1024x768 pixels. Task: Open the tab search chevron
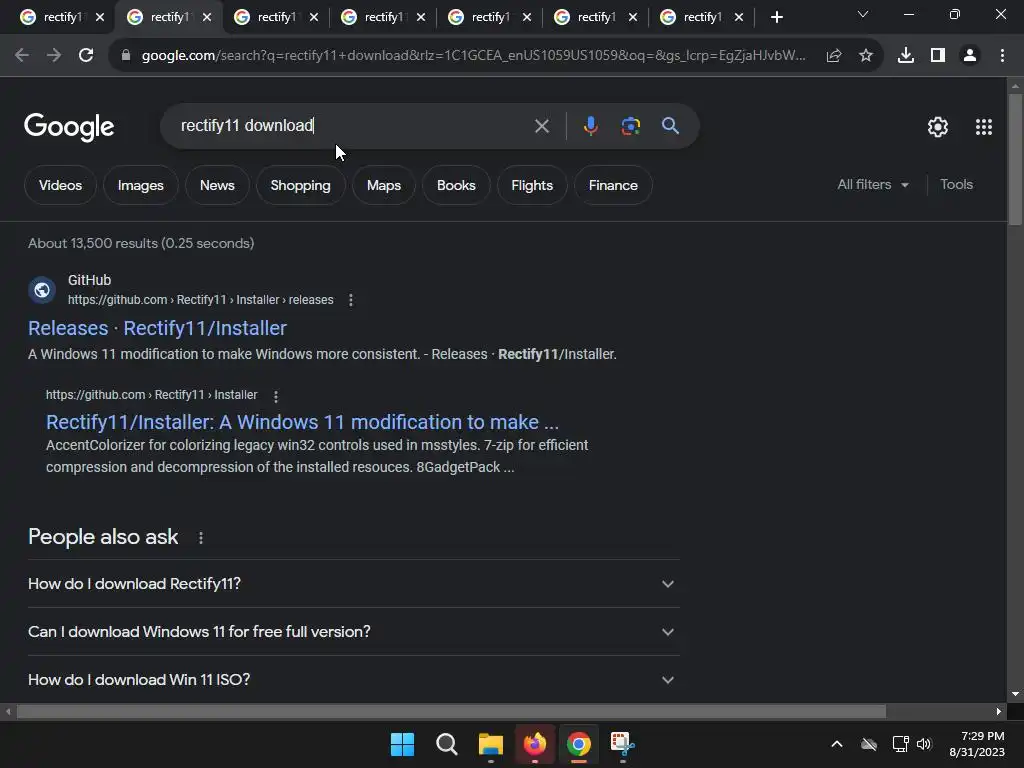tap(863, 14)
